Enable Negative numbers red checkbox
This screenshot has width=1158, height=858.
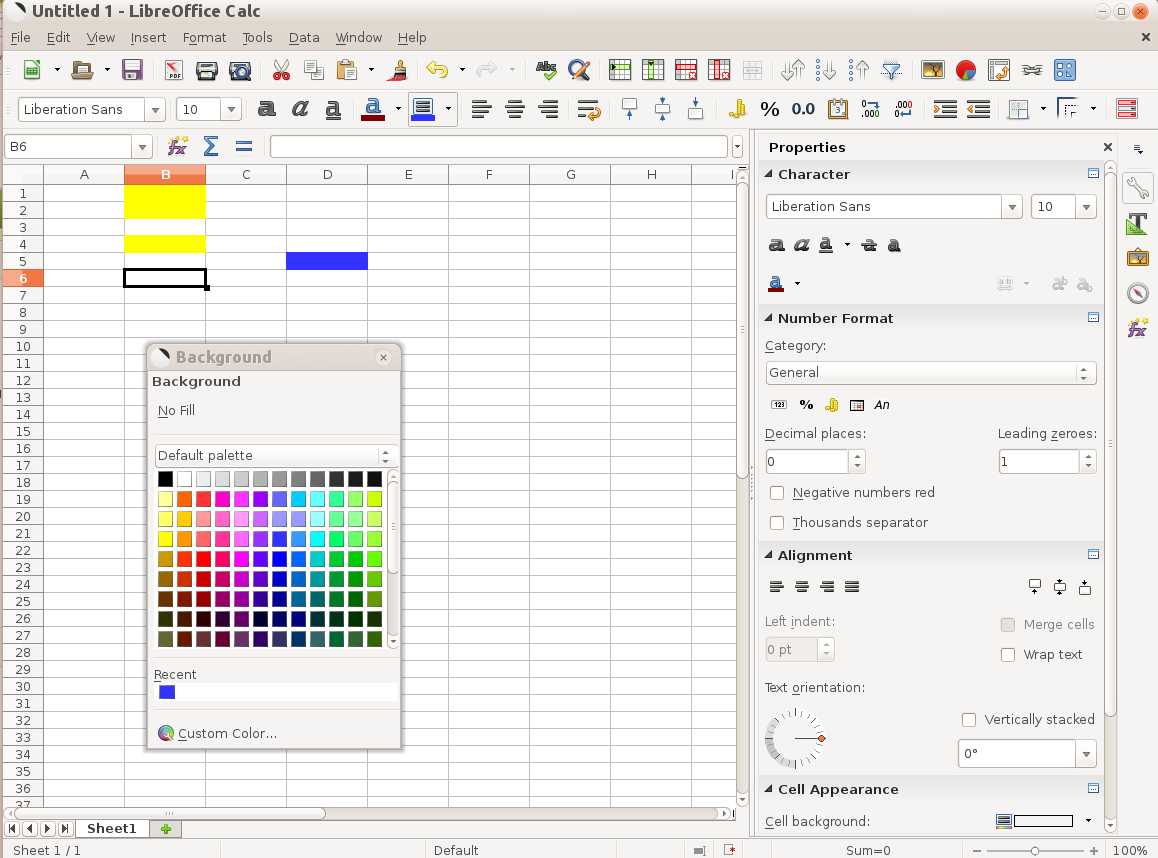[x=777, y=493]
